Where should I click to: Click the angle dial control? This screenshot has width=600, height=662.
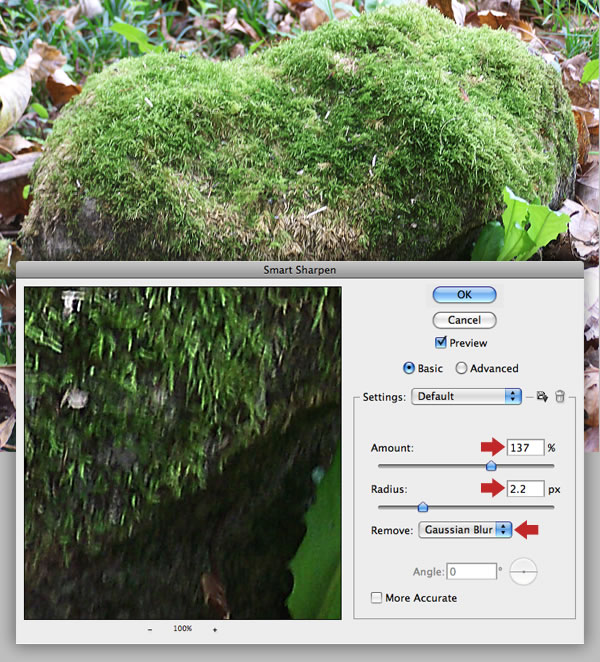point(523,572)
